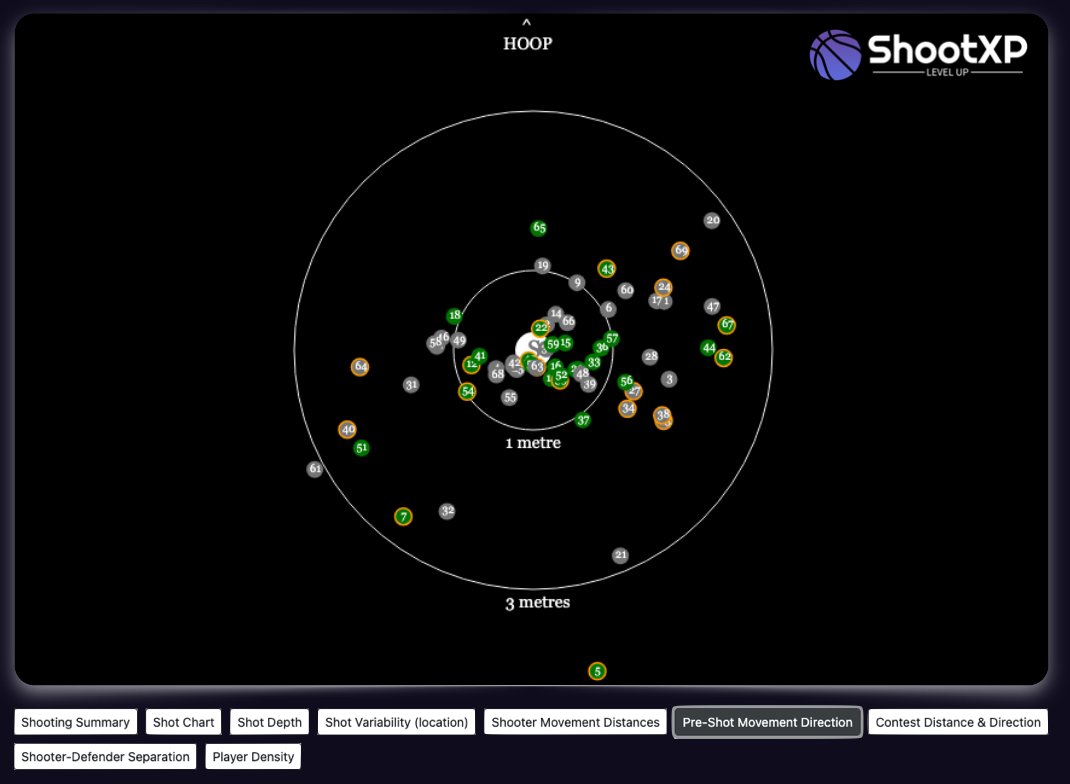The height and width of the screenshot is (784, 1070).
Task: Select gray shot marker 6
Action: (x=608, y=308)
